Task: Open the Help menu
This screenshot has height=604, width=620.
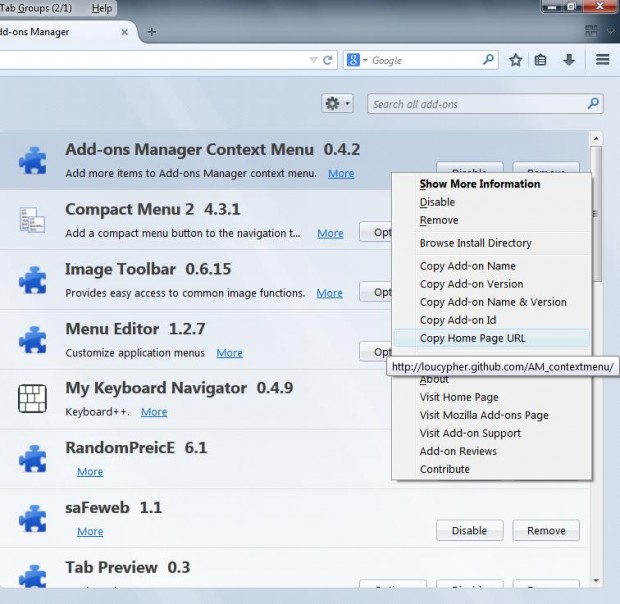Action: (x=102, y=8)
